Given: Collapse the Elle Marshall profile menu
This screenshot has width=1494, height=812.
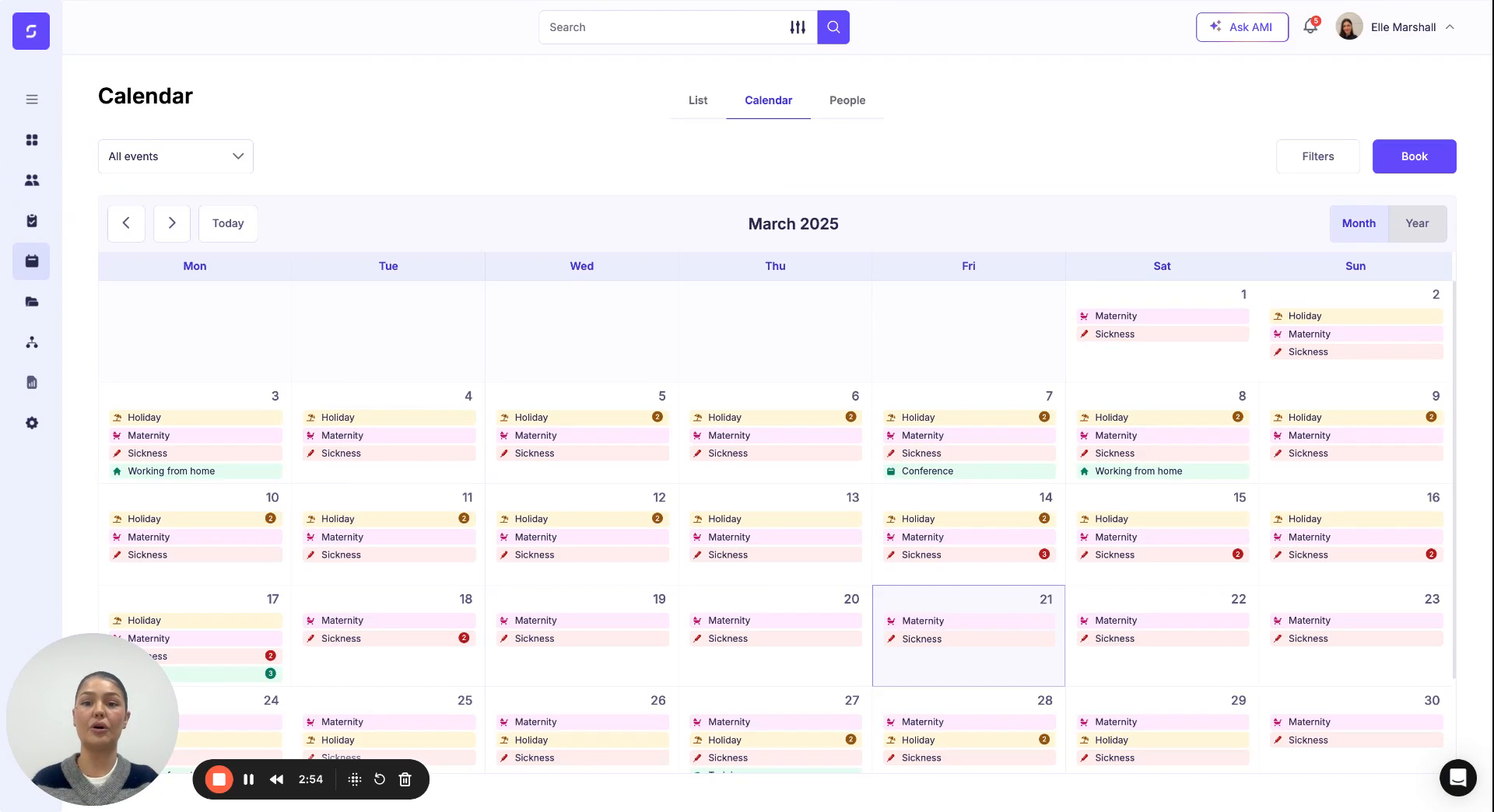Looking at the screenshot, I should (1449, 26).
